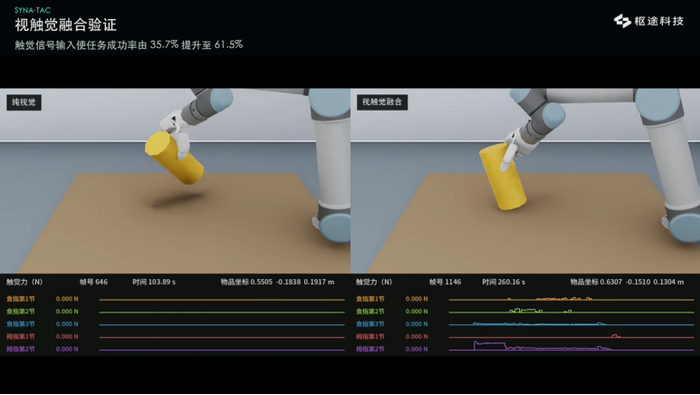
Task: Select 拇指第1节 in the right force panel
Action: [x=370, y=336]
